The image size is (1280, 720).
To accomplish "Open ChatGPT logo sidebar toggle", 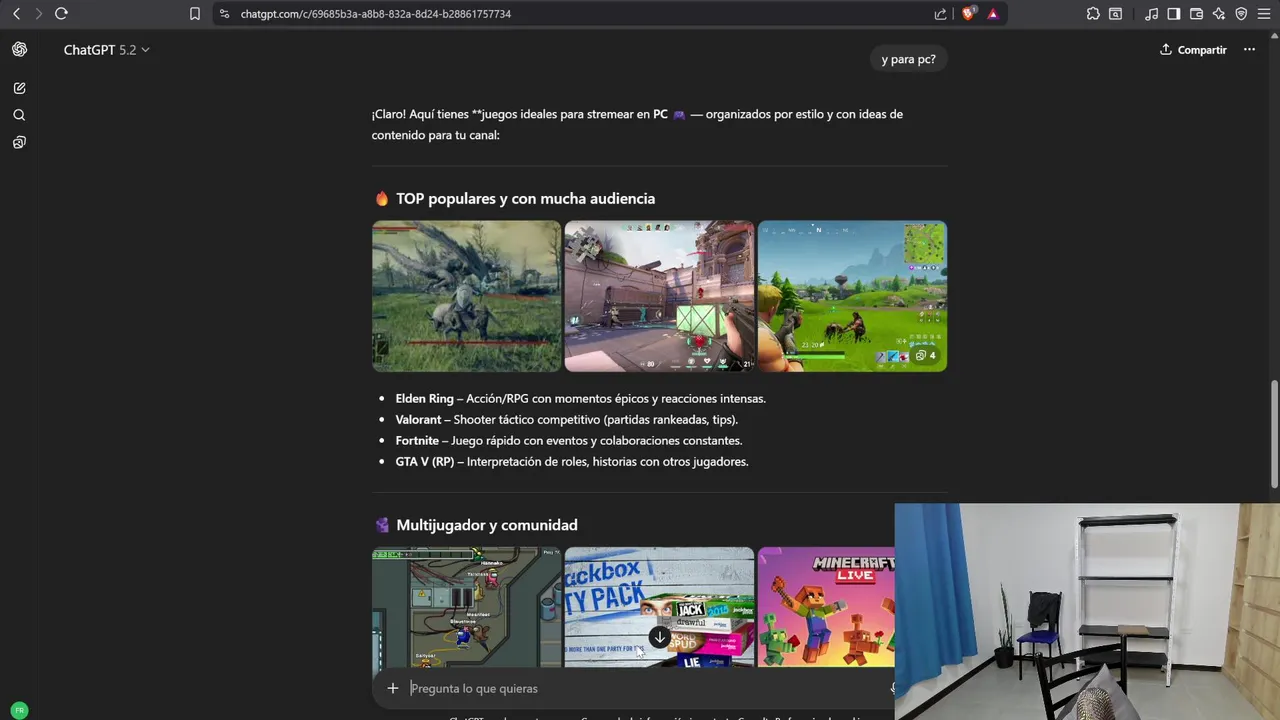I will pyautogui.click(x=19, y=49).
